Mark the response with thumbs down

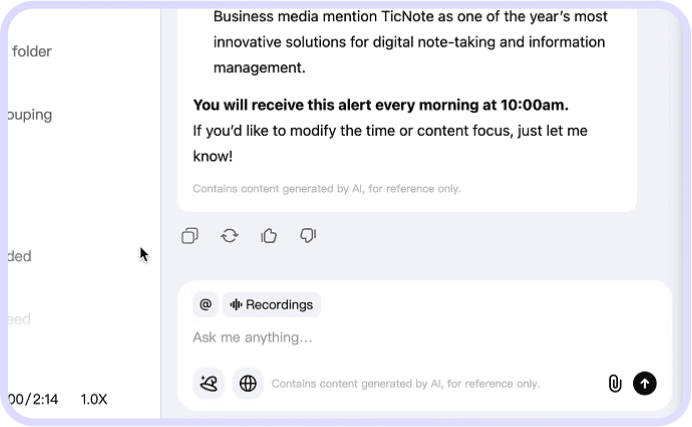308,236
